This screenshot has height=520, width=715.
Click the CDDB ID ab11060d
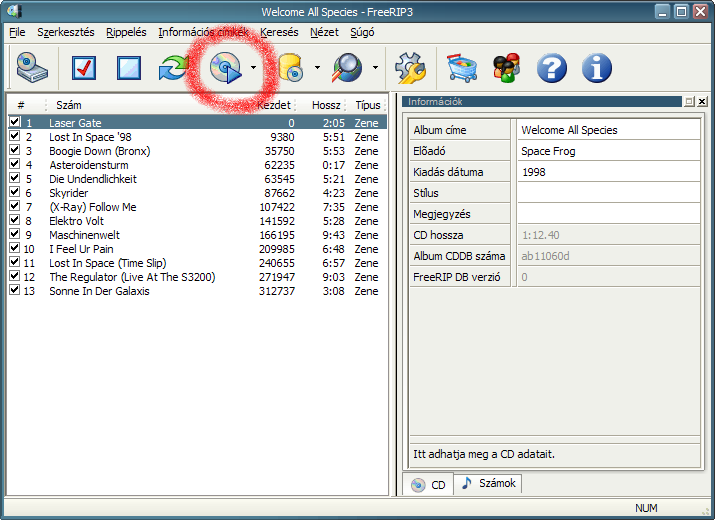(x=545, y=256)
